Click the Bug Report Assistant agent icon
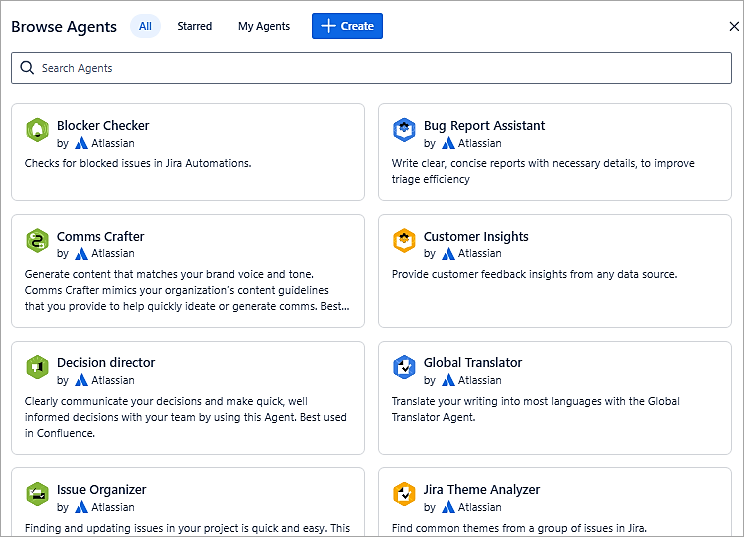Image resolution: width=744 pixels, height=537 pixels. 404,130
